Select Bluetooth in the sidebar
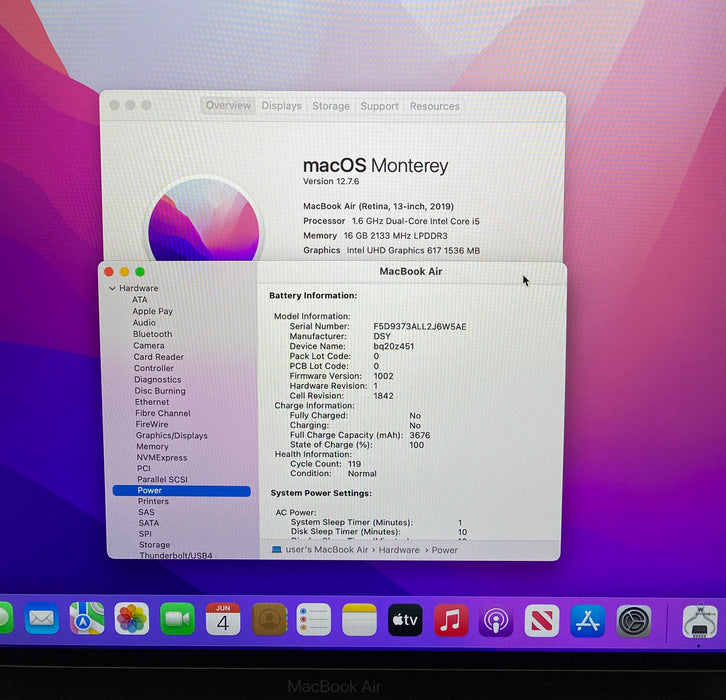 152,334
